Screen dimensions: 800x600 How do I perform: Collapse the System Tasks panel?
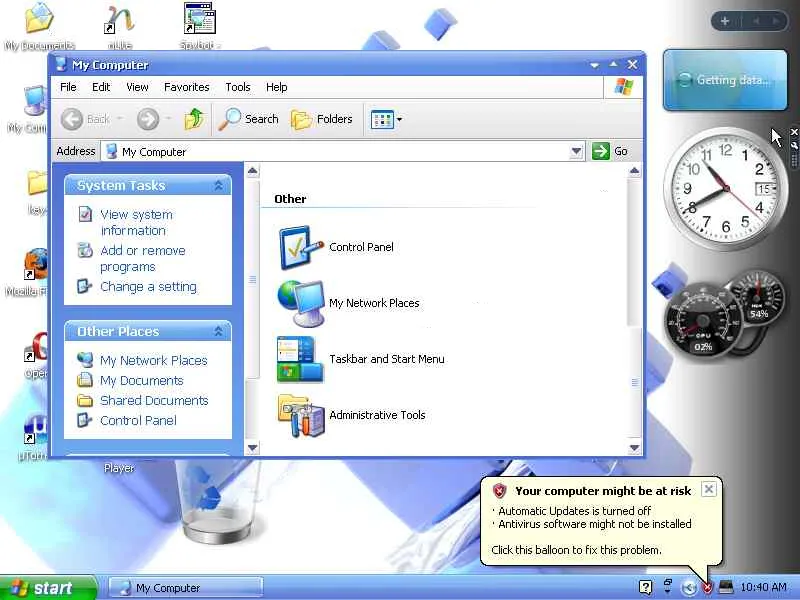[x=218, y=185]
